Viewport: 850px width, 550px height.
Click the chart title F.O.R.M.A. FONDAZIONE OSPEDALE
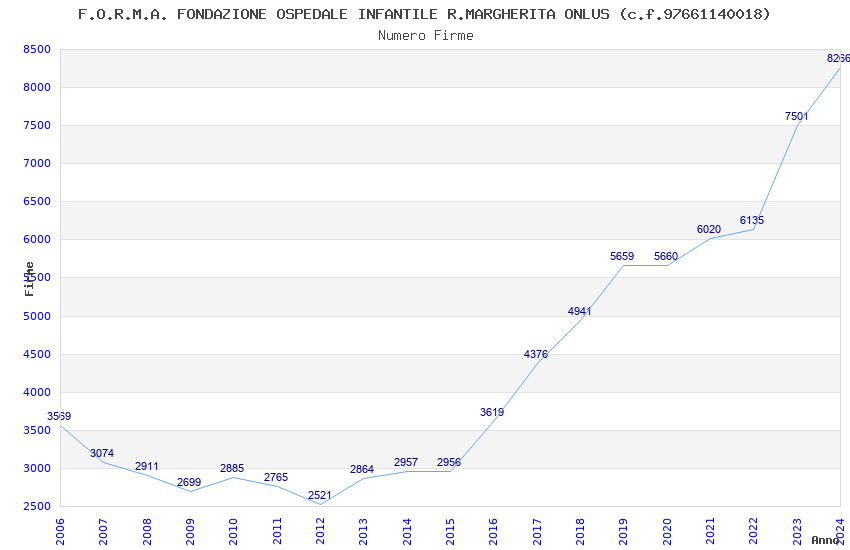click(424, 14)
